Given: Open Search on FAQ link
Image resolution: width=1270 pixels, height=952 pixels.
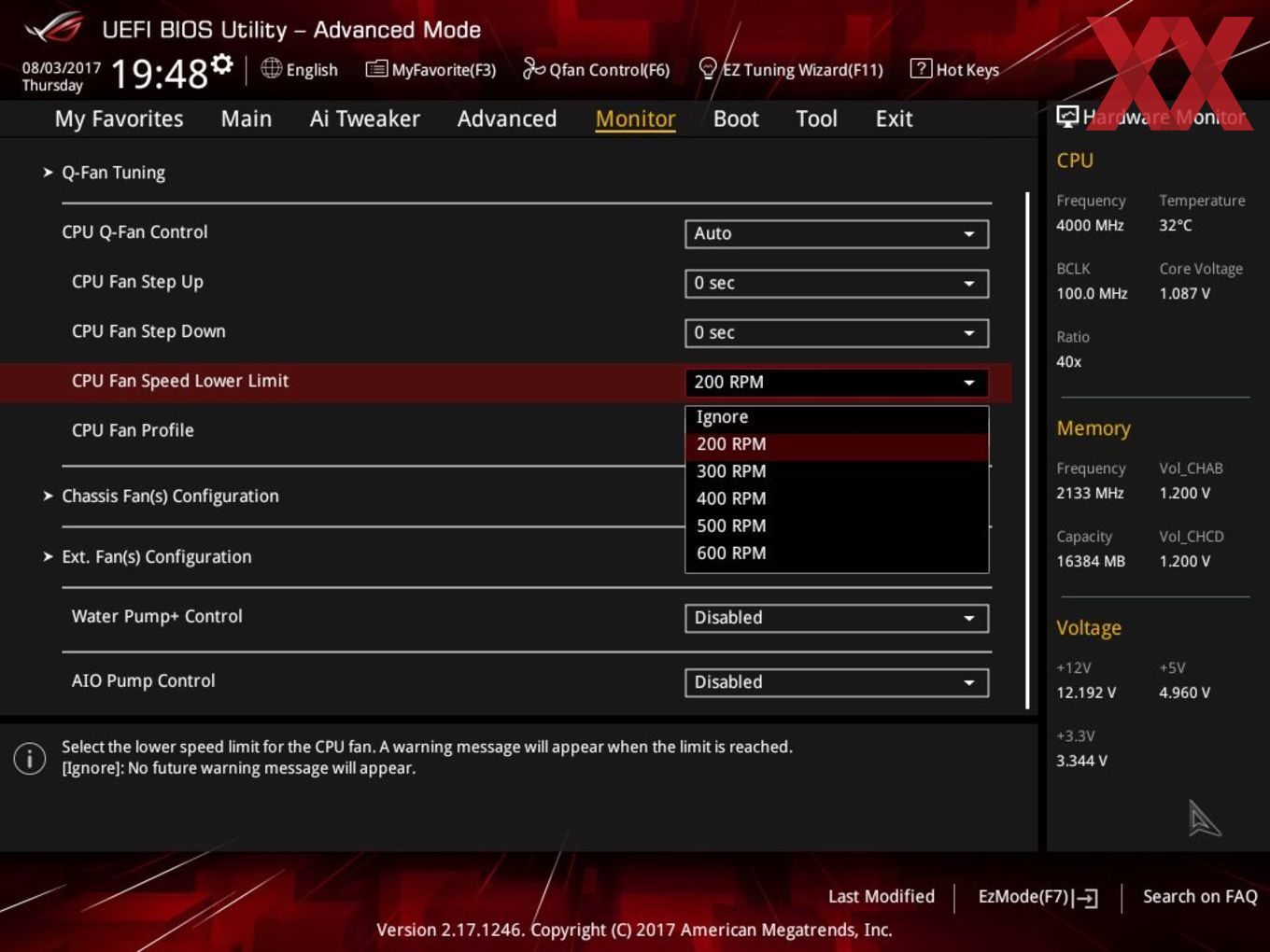Looking at the screenshot, I should [1200, 896].
